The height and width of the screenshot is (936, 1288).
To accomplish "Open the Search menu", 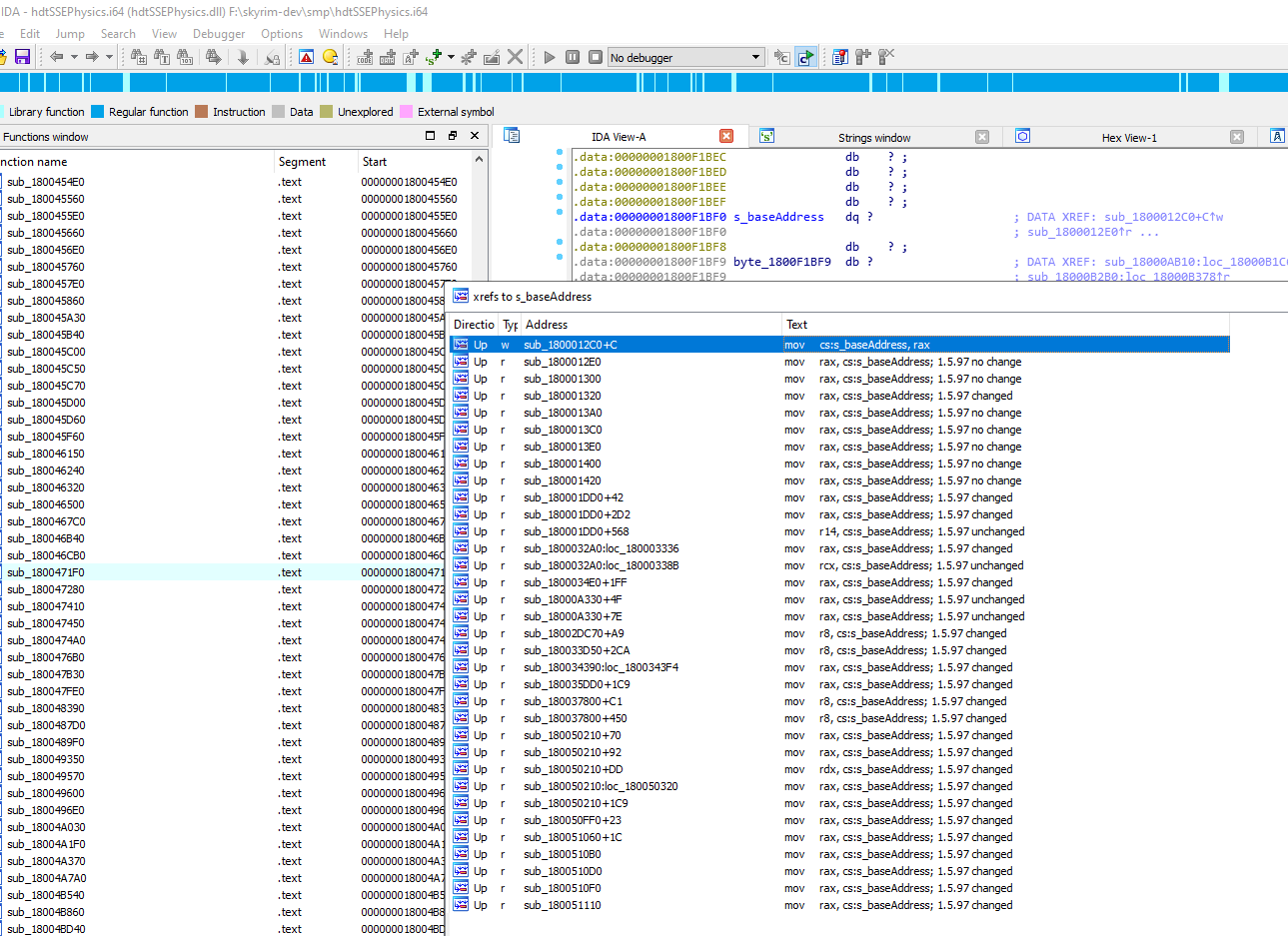I will (118, 33).
